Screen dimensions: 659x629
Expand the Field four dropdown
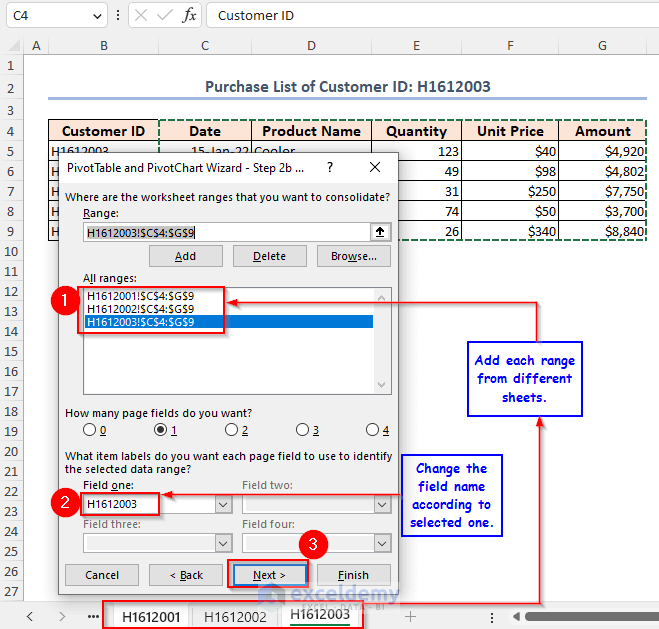[x=382, y=543]
